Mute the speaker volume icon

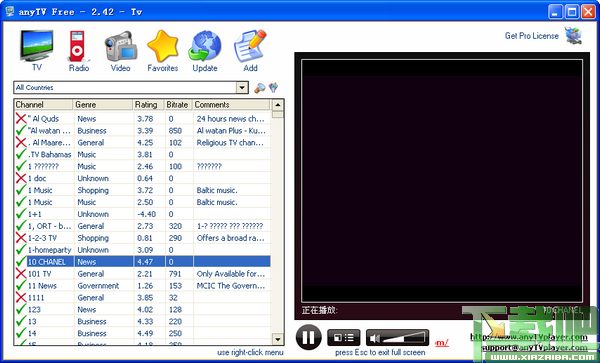(375, 338)
